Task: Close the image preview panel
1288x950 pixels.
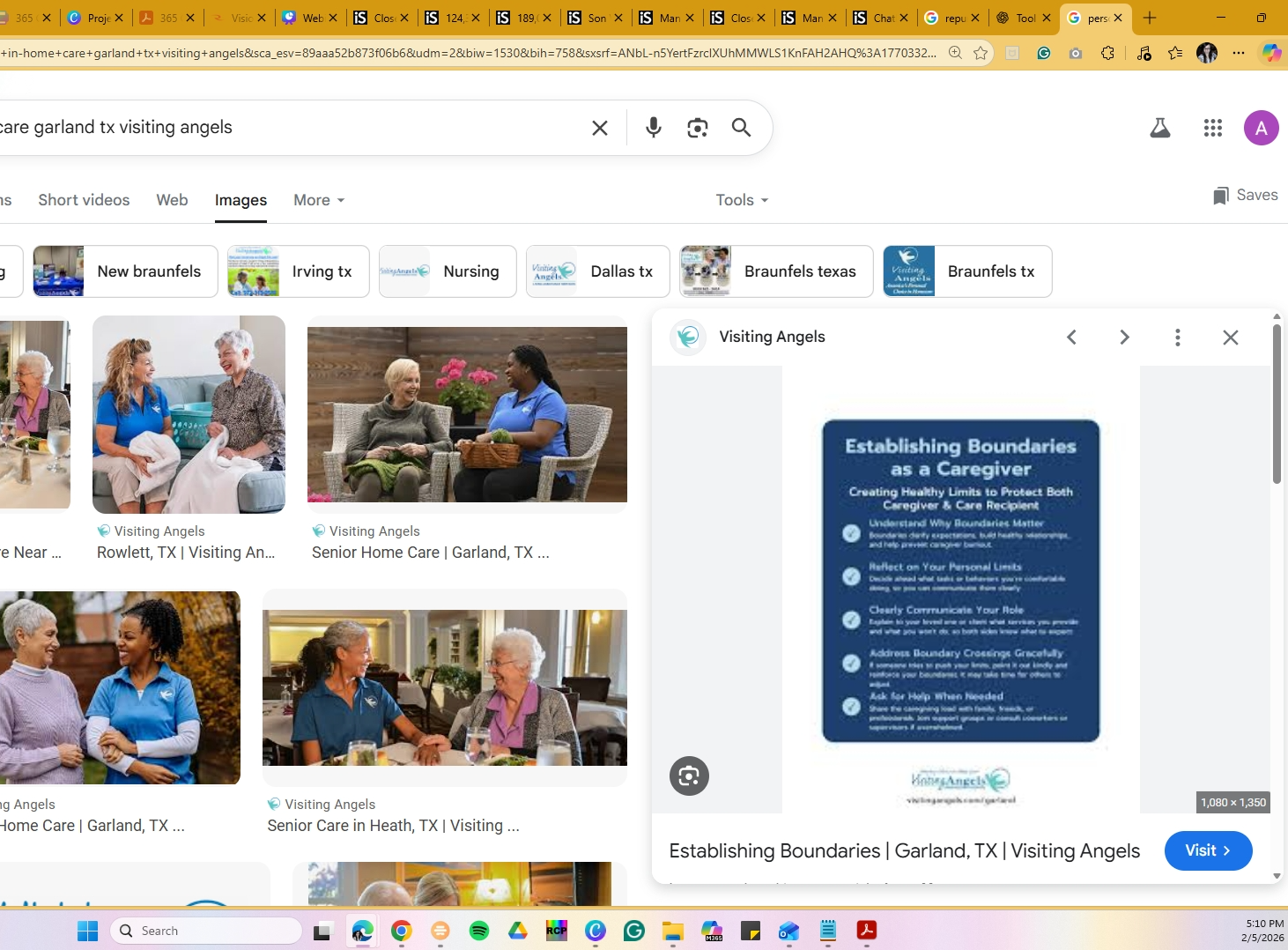Action: 1231,337
